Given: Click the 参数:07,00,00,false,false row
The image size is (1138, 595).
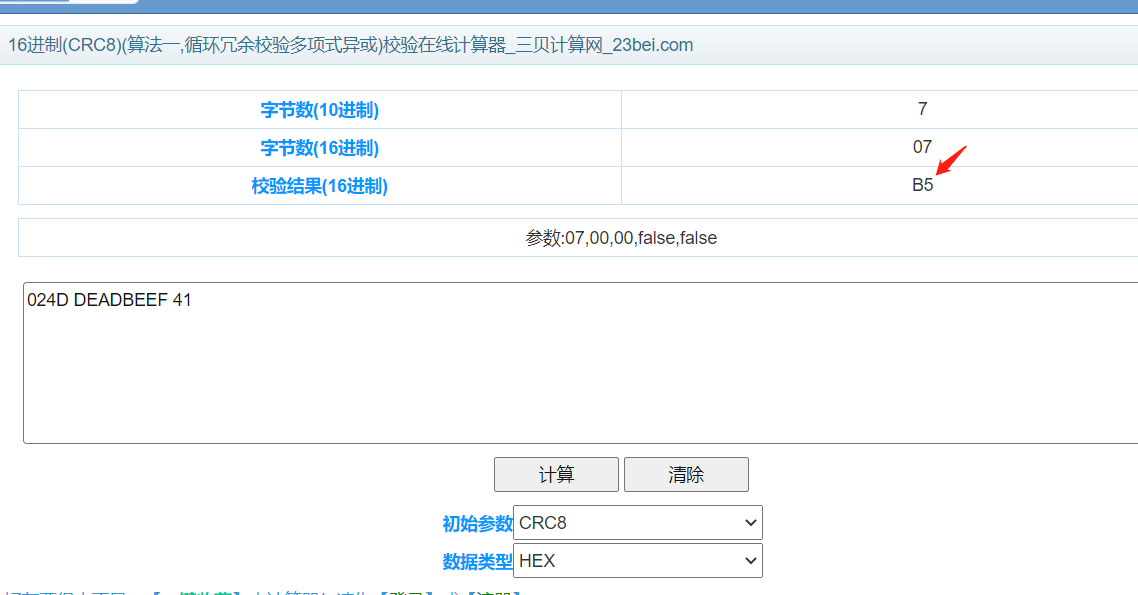Looking at the screenshot, I should (x=578, y=238).
